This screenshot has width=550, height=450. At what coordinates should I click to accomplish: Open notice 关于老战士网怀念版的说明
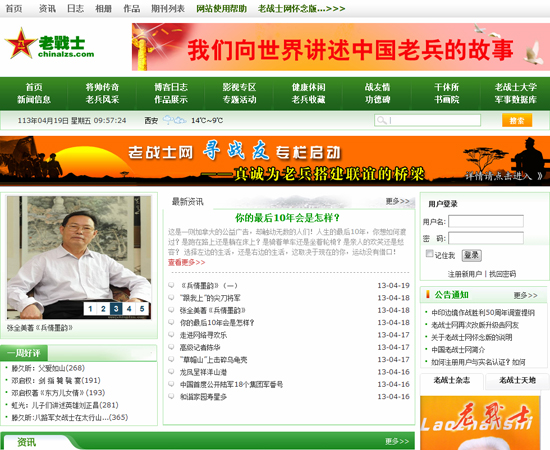pos(471,337)
